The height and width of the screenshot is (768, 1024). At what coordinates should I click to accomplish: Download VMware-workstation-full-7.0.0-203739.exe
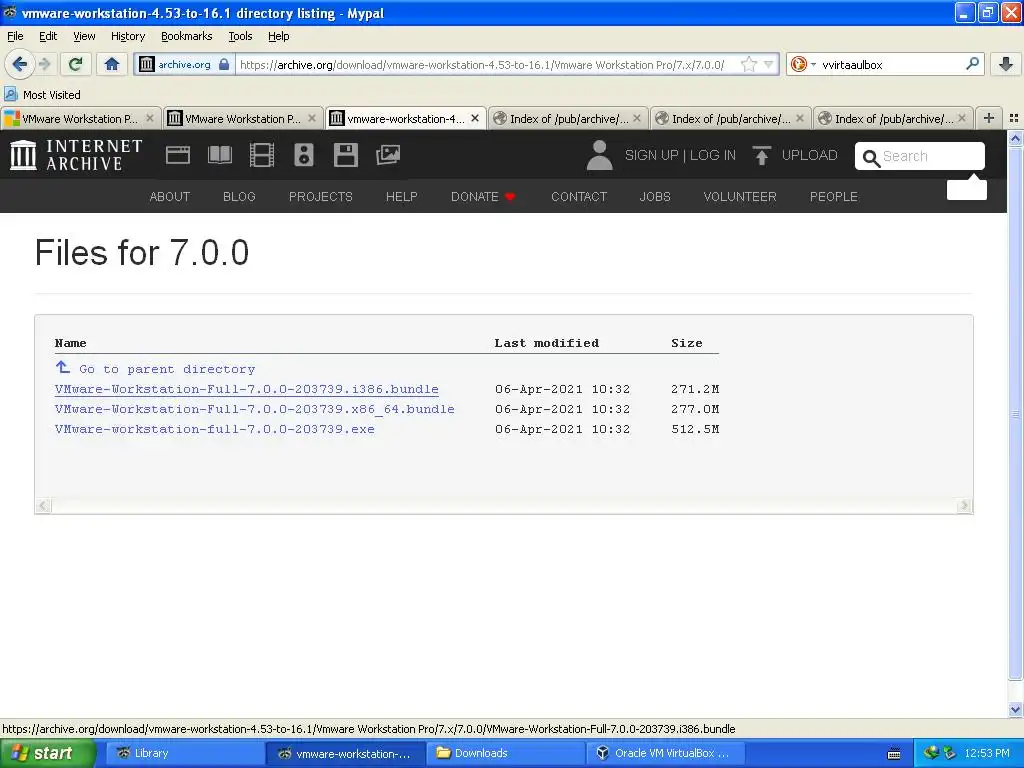(x=215, y=429)
